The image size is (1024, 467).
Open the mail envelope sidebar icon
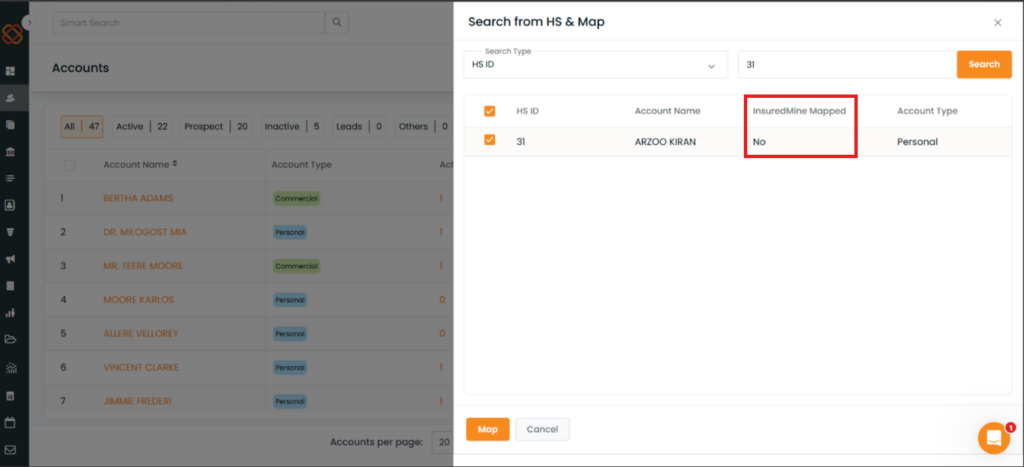coord(10,449)
